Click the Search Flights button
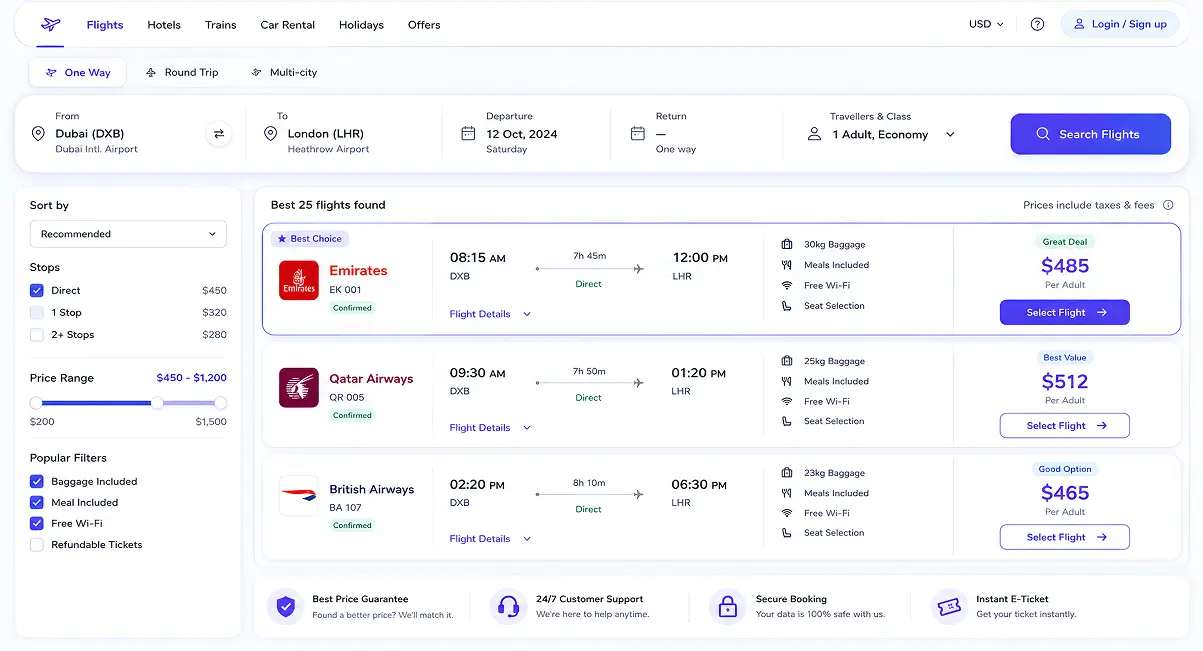This screenshot has height=651, width=1203. [x=1090, y=134]
